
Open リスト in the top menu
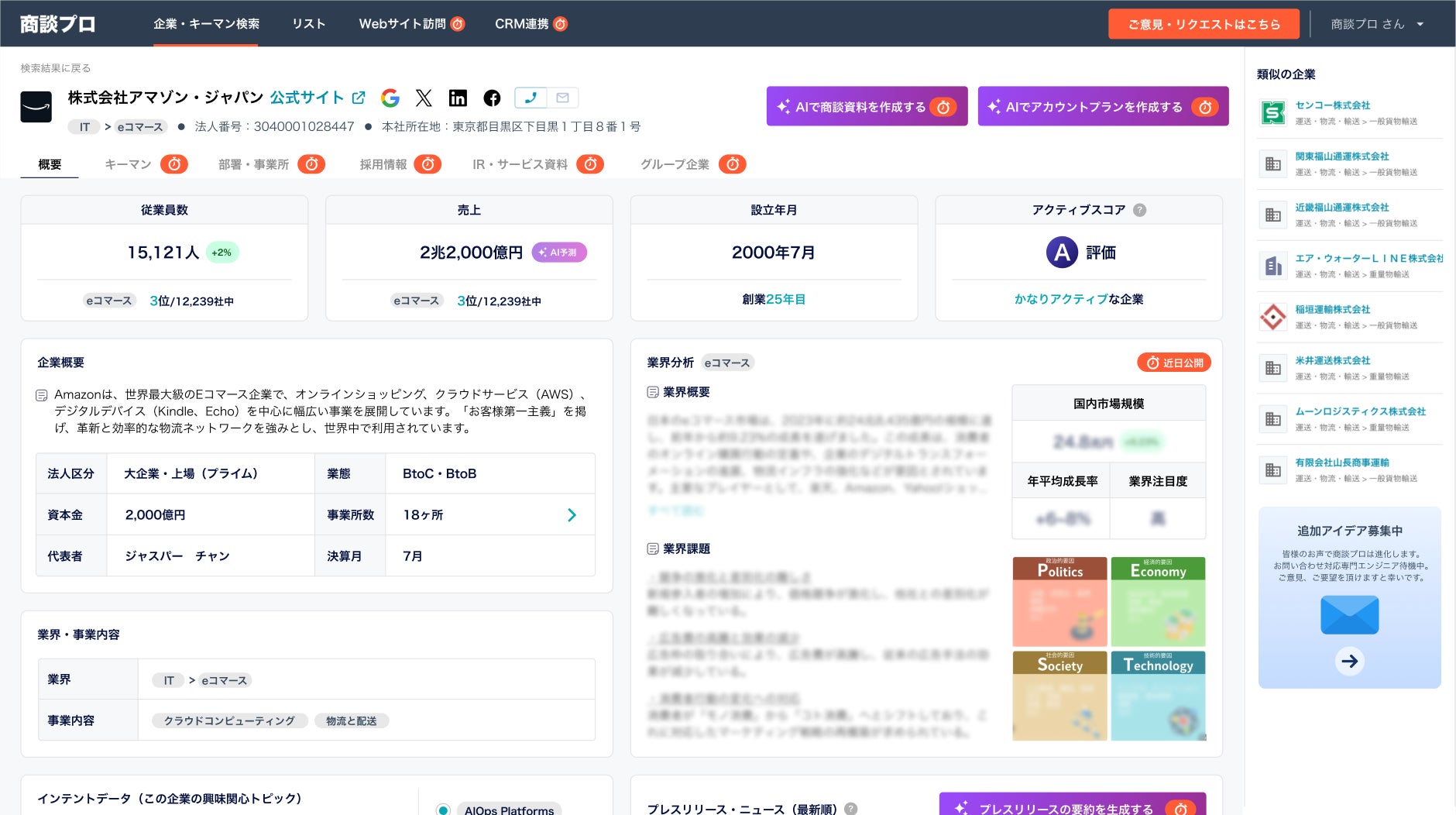tap(309, 24)
